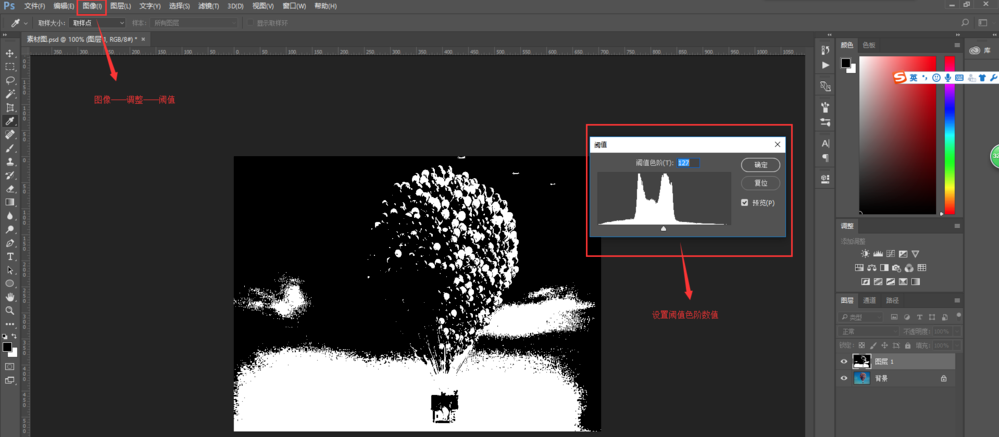Hide the 图层 1 layer via eye icon

point(844,362)
